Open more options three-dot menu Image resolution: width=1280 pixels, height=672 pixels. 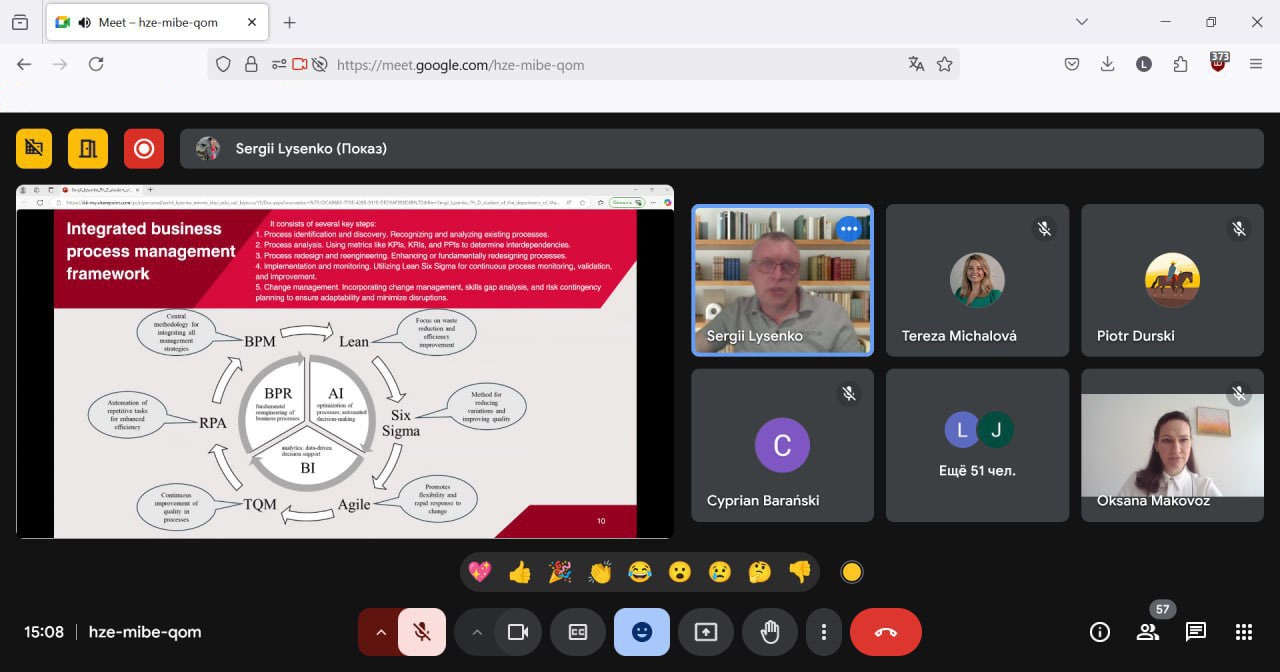(824, 632)
